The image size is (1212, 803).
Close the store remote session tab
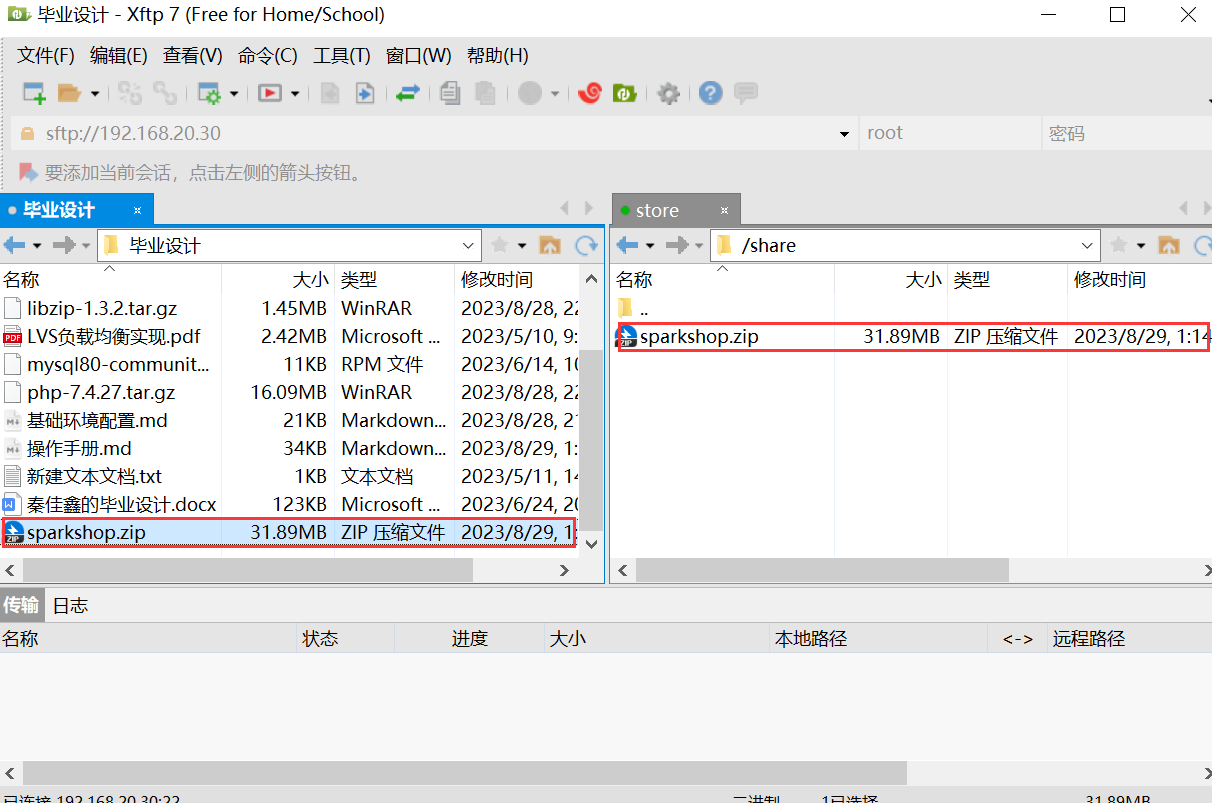725,210
